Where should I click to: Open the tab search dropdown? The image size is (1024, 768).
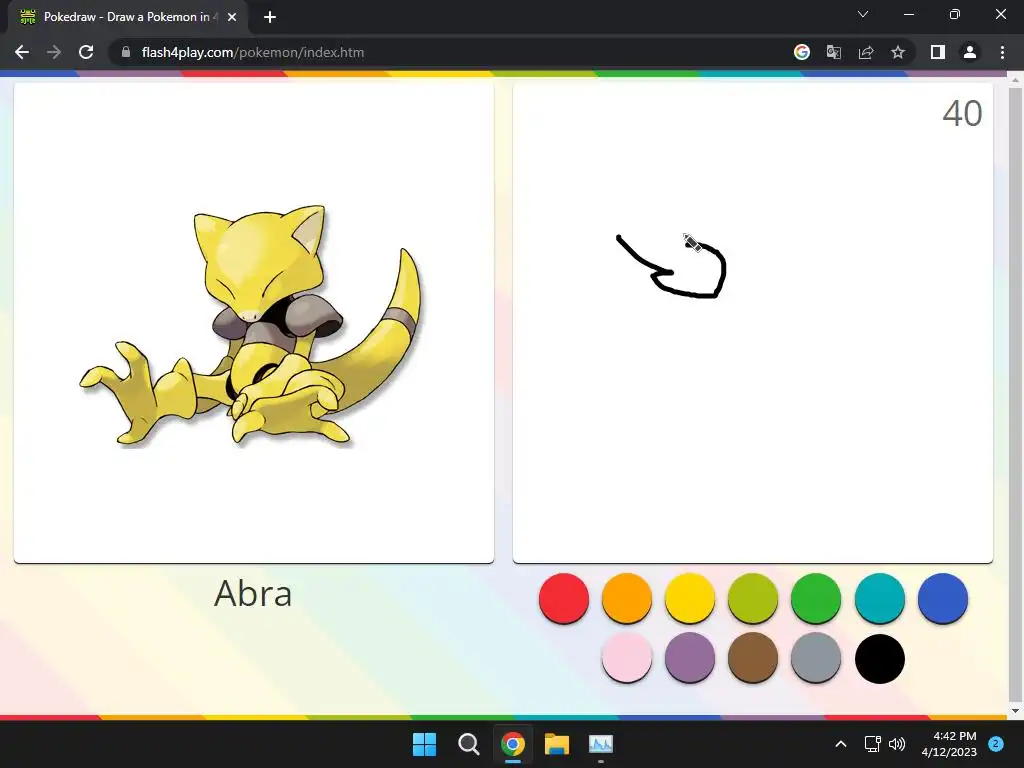pos(863,14)
